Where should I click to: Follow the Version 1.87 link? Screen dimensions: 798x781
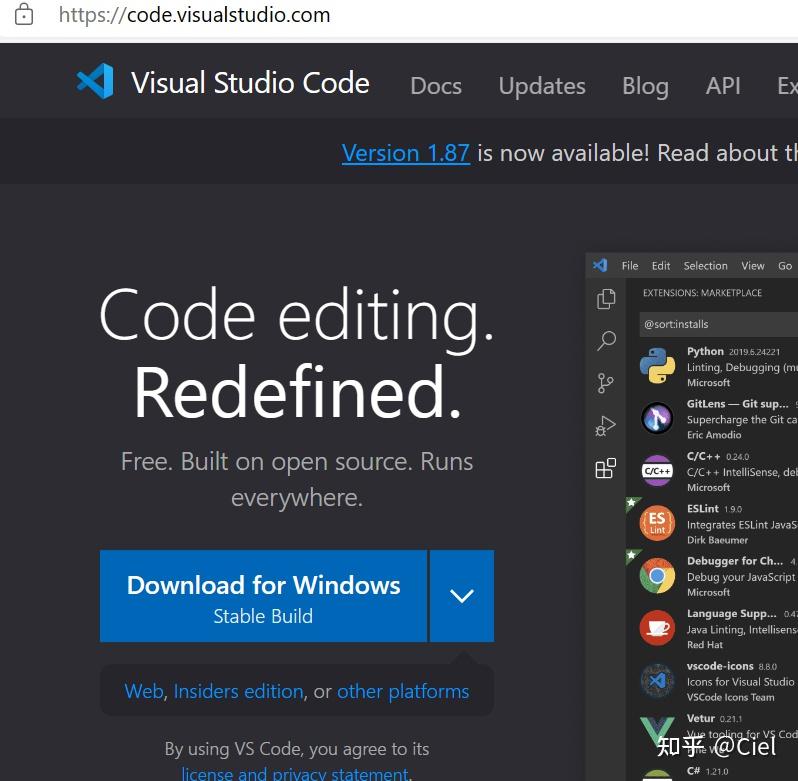pyautogui.click(x=405, y=153)
